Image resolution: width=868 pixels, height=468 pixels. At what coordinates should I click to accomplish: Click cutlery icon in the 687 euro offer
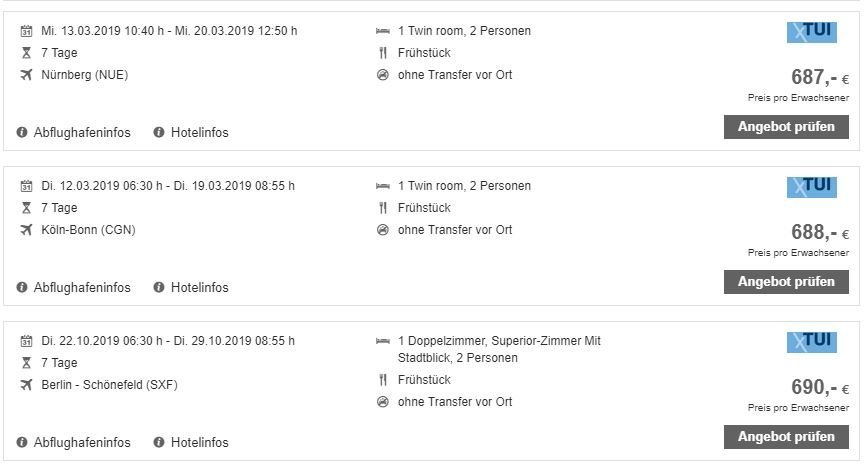(x=383, y=53)
